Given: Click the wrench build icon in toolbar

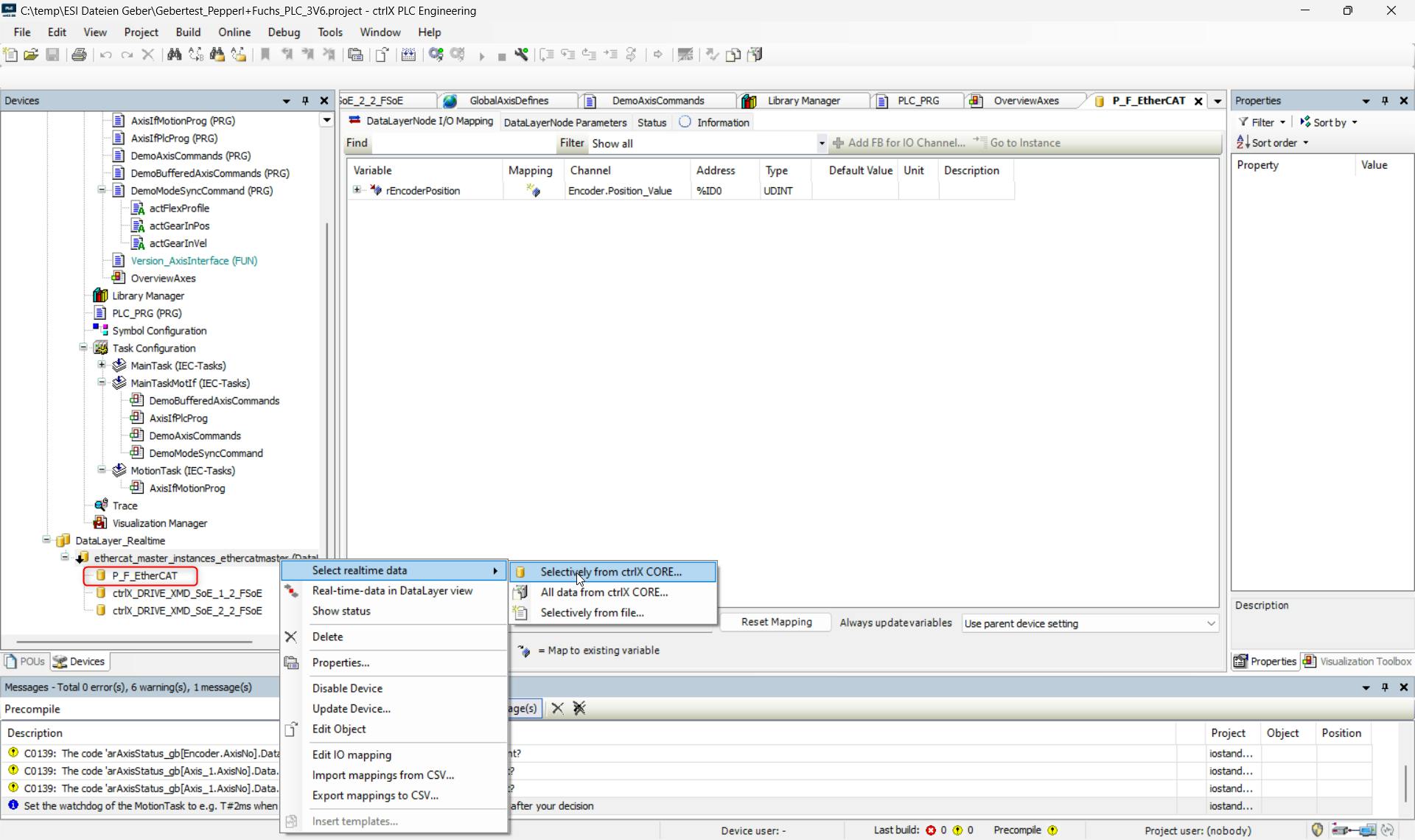Looking at the screenshot, I should (x=522, y=55).
